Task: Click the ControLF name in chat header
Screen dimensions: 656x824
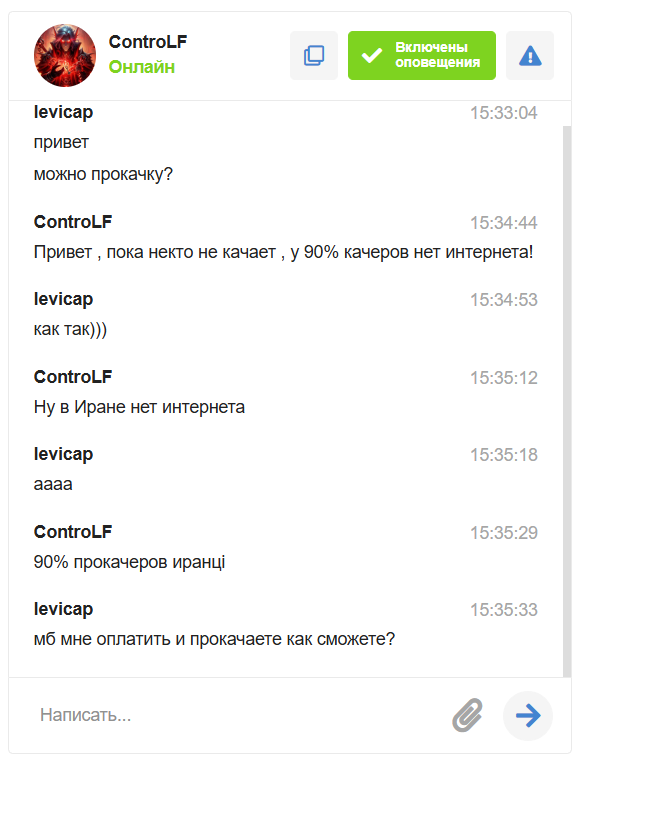Action: tap(147, 42)
